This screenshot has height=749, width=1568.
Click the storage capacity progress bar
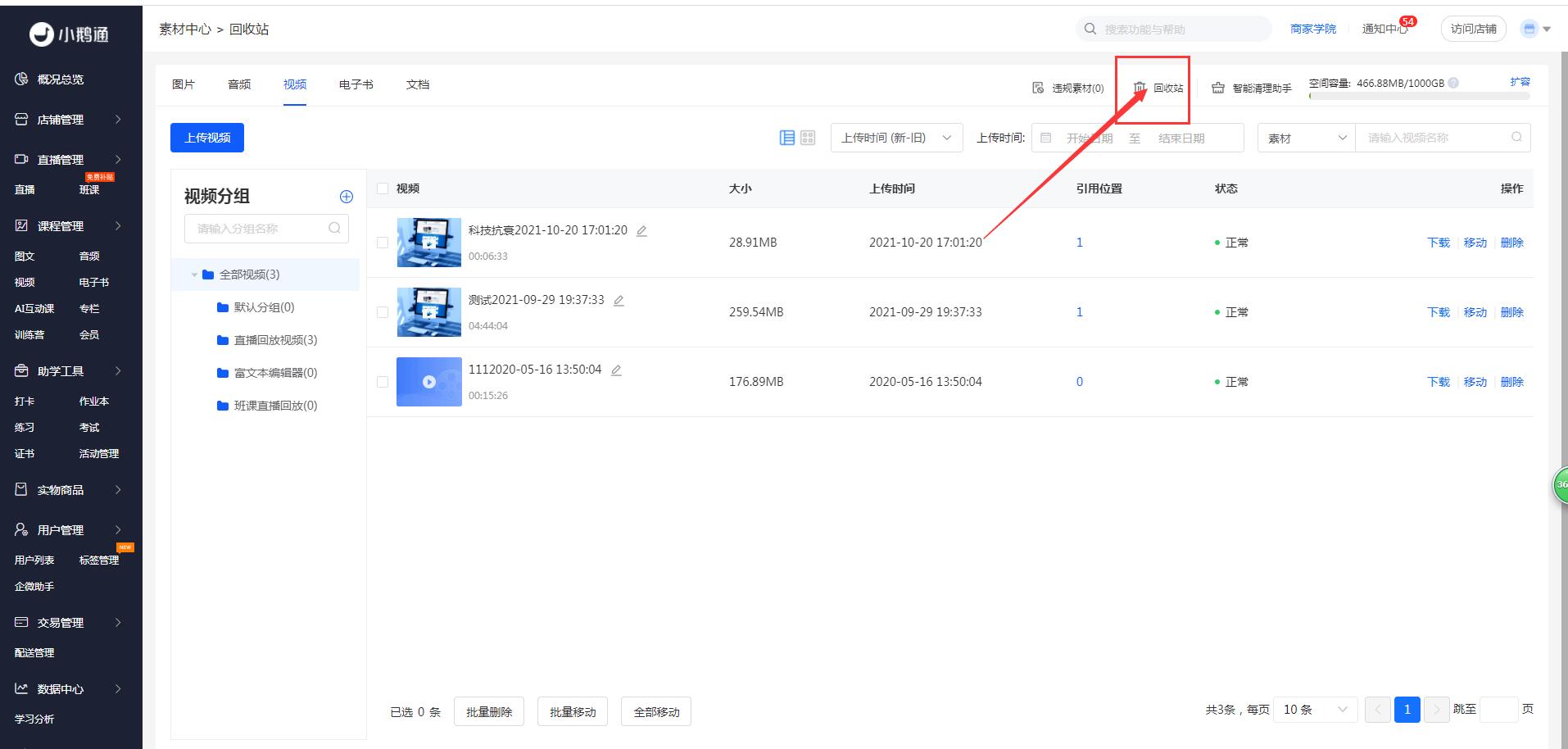(1419, 97)
